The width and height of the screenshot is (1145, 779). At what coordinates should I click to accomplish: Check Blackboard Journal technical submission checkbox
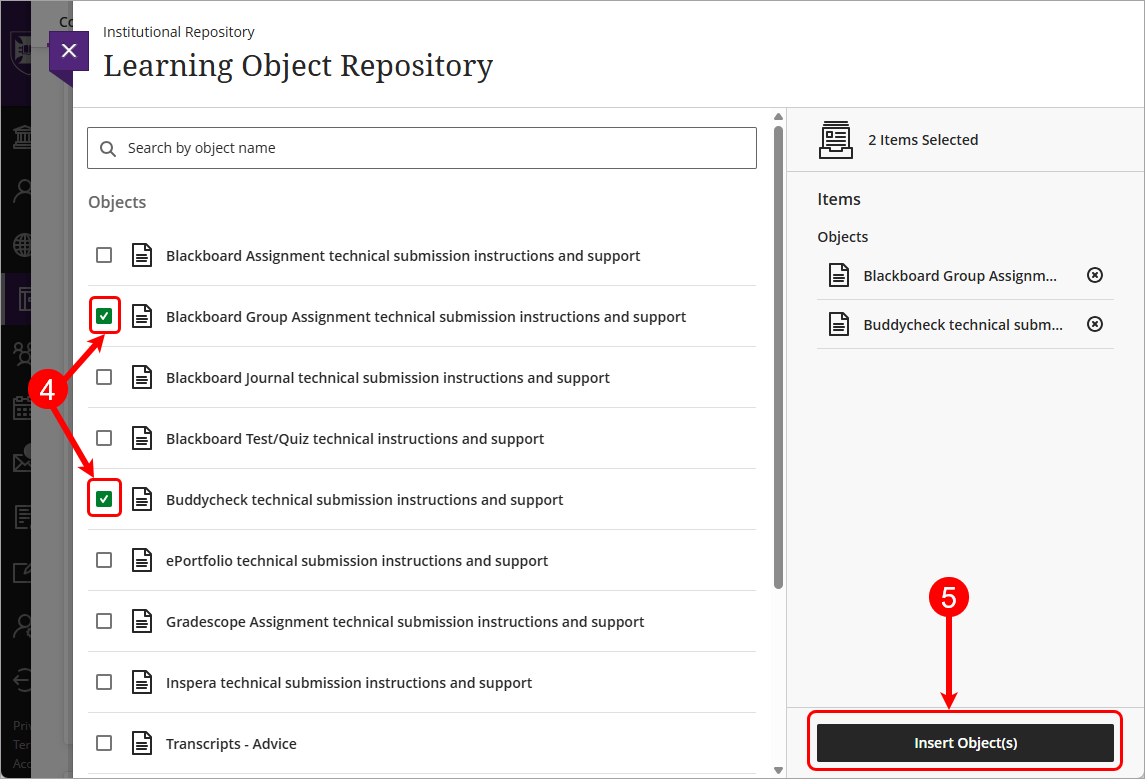click(104, 377)
